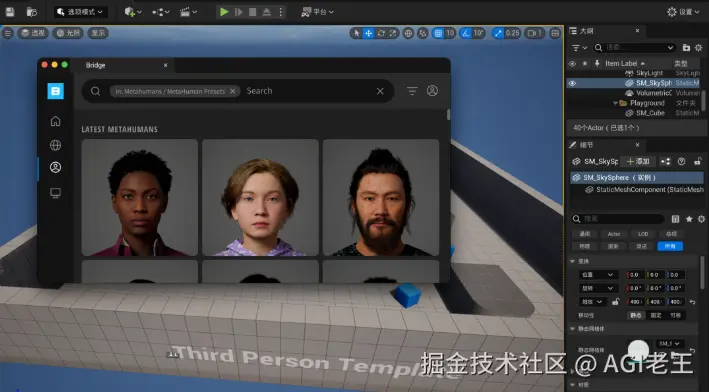This screenshot has width=709, height=392.
Task: Open the Outliner filter dropdown
Action: (x=579, y=47)
